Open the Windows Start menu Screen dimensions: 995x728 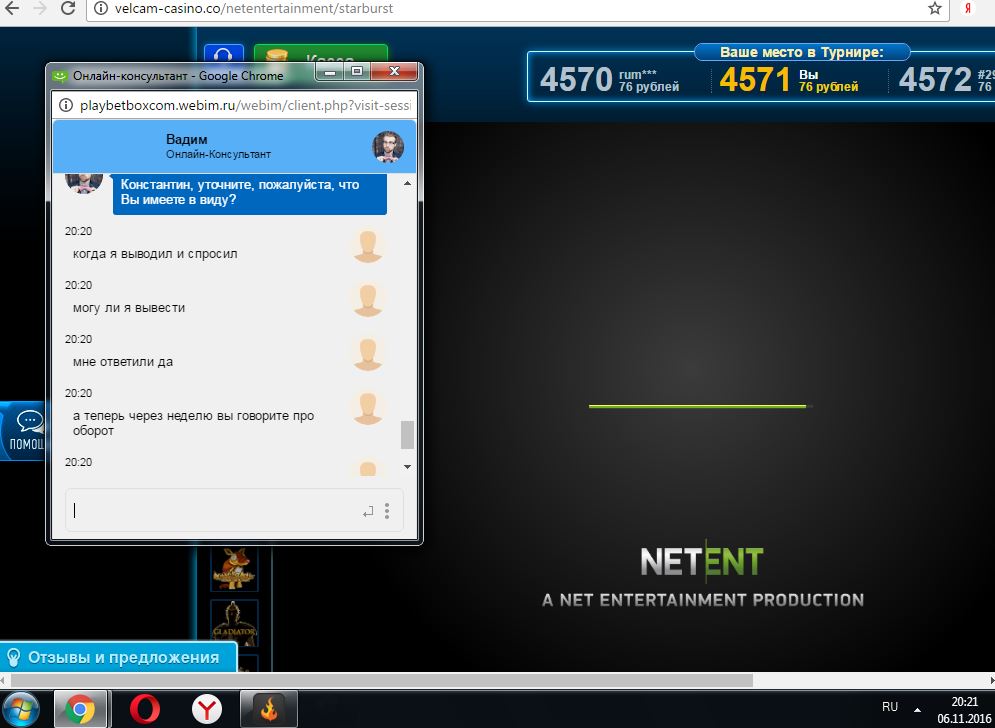20,709
